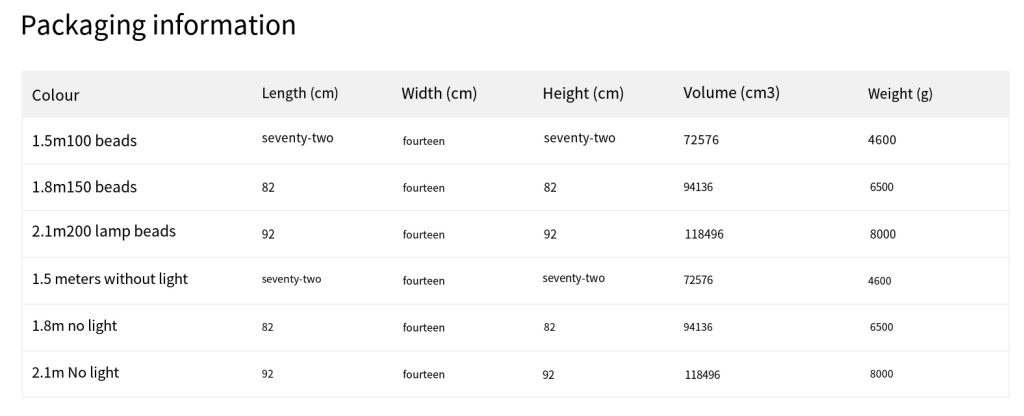Click the 2.1m No light row label
The image size is (1024, 416).
click(x=76, y=372)
